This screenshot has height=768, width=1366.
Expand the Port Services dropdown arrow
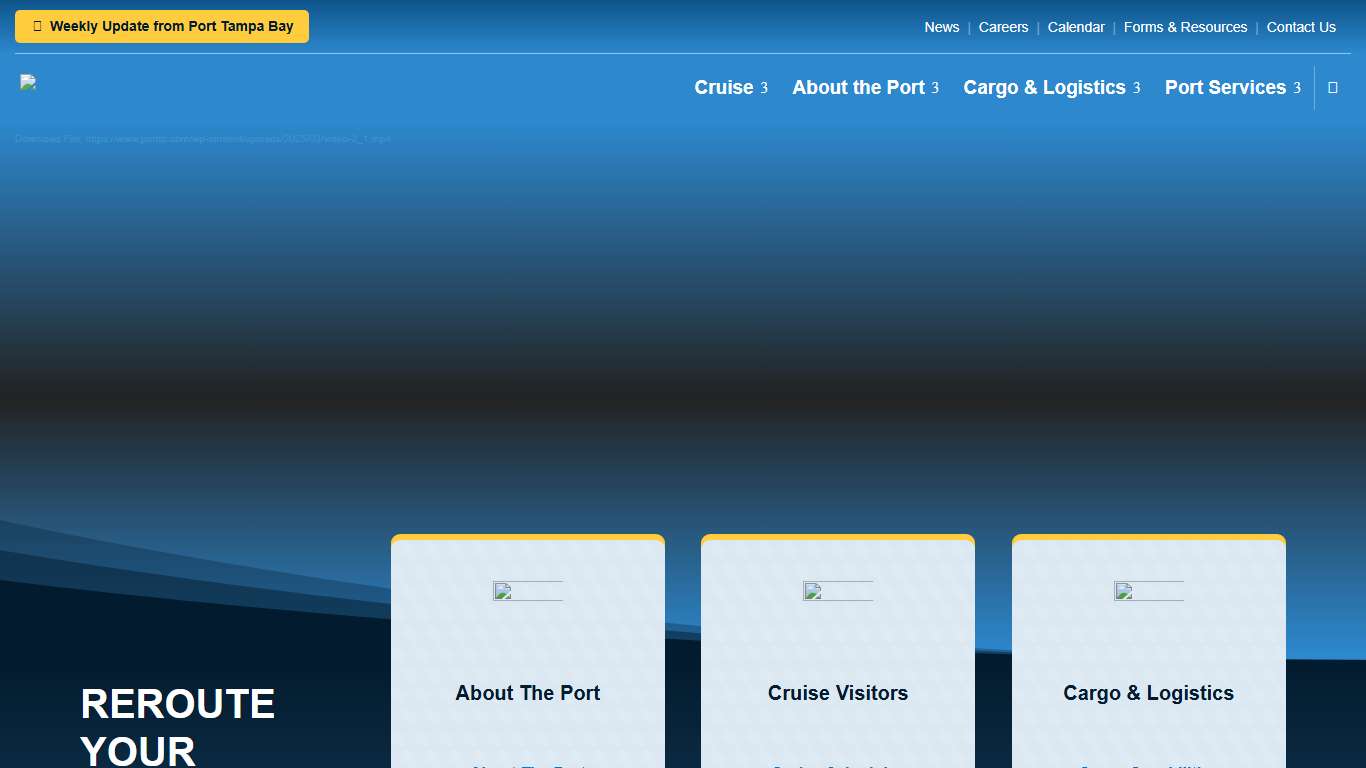tap(1297, 88)
